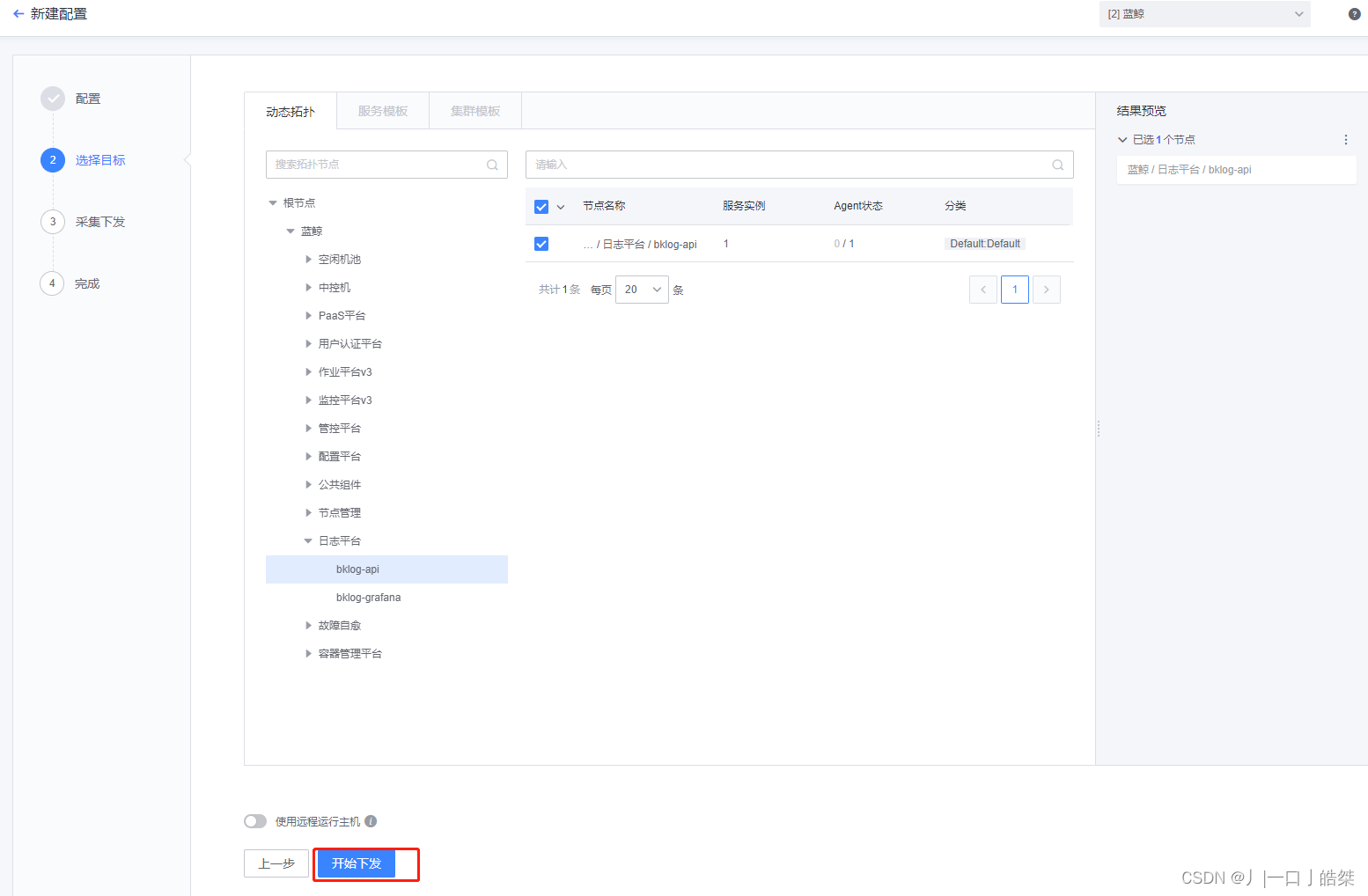Click the Default:Default category tag
This screenshot has height=896, width=1368.
pyautogui.click(x=985, y=244)
